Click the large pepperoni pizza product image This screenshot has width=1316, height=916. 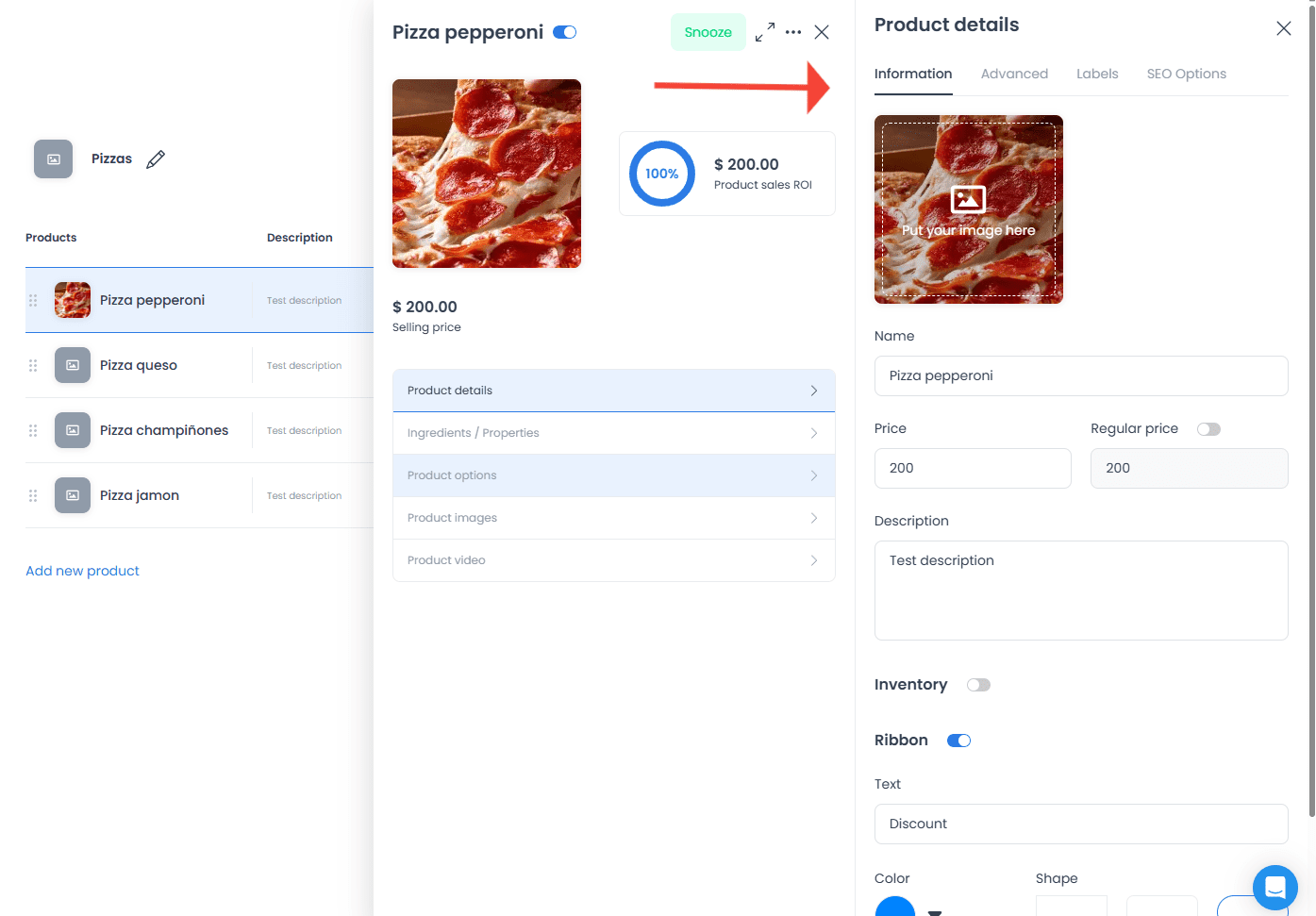pos(487,174)
